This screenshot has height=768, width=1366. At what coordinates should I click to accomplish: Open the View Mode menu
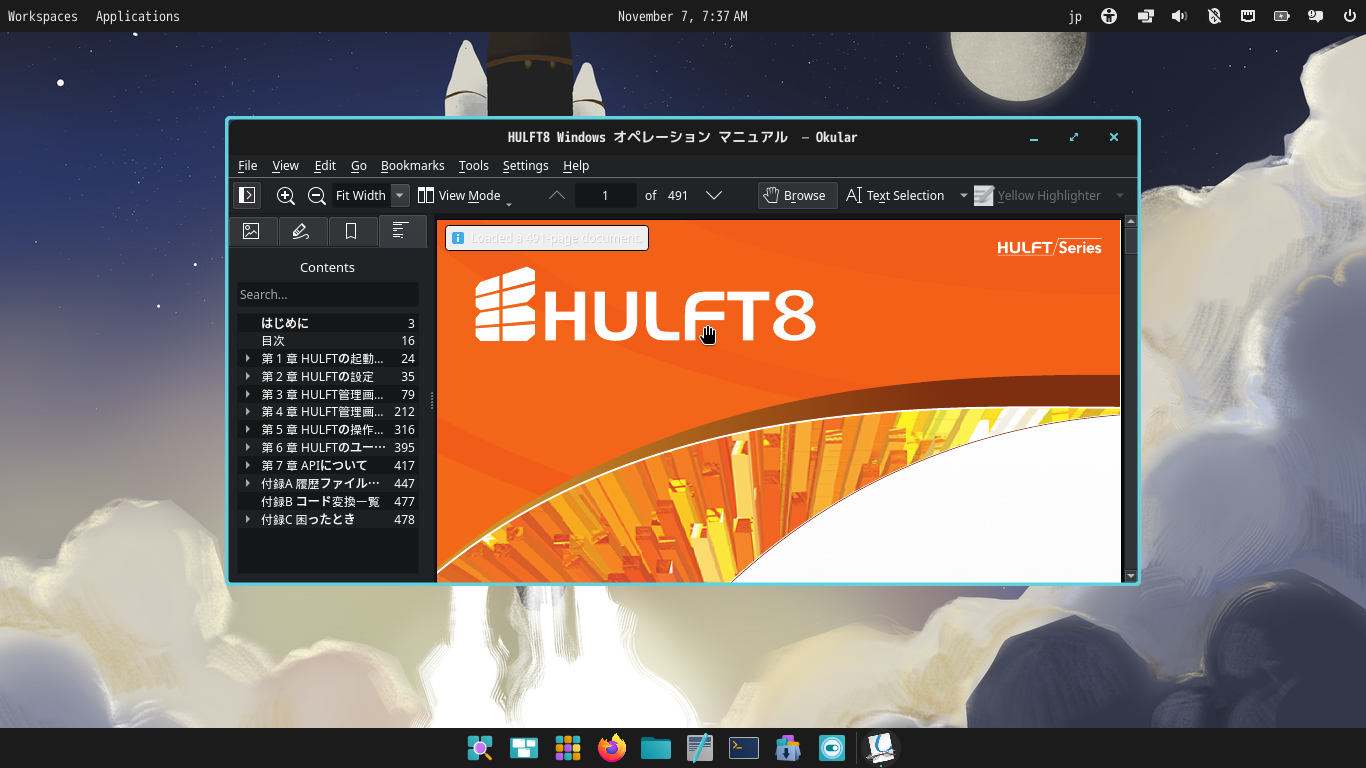pos(464,196)
